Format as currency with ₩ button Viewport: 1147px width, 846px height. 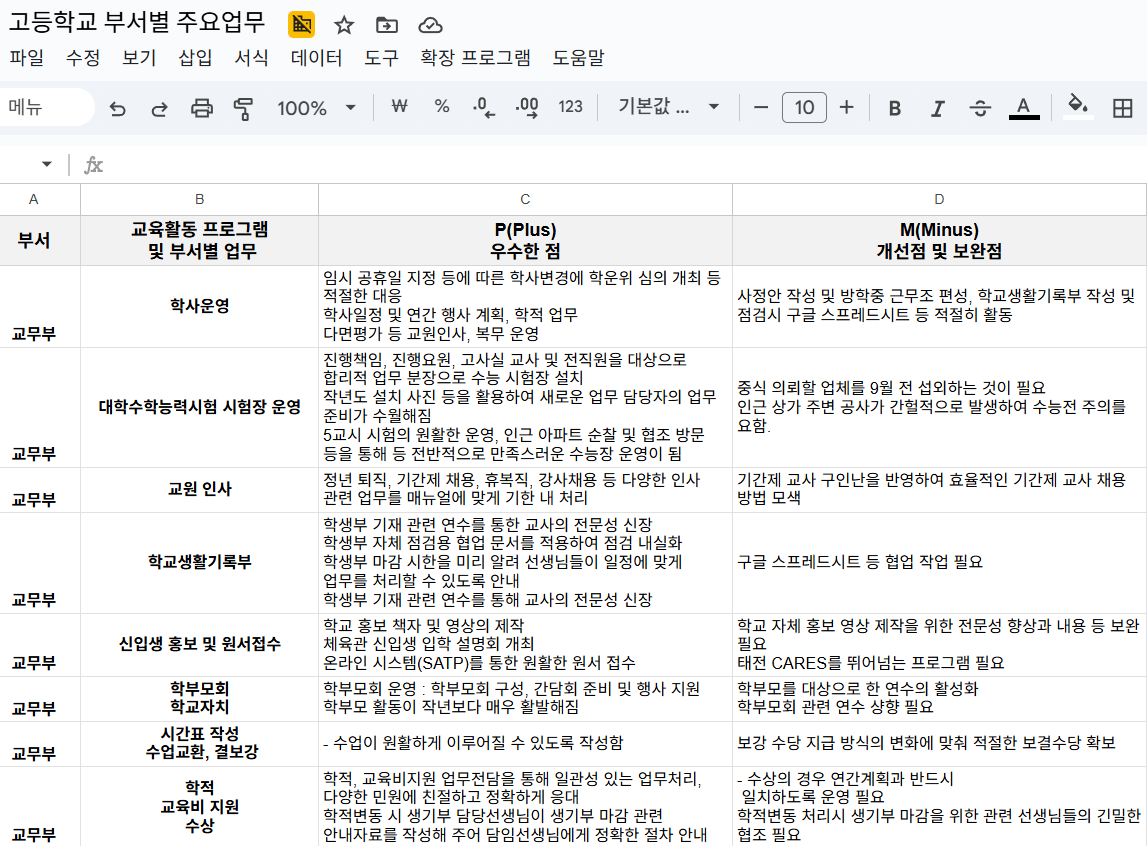click(399, 107)
